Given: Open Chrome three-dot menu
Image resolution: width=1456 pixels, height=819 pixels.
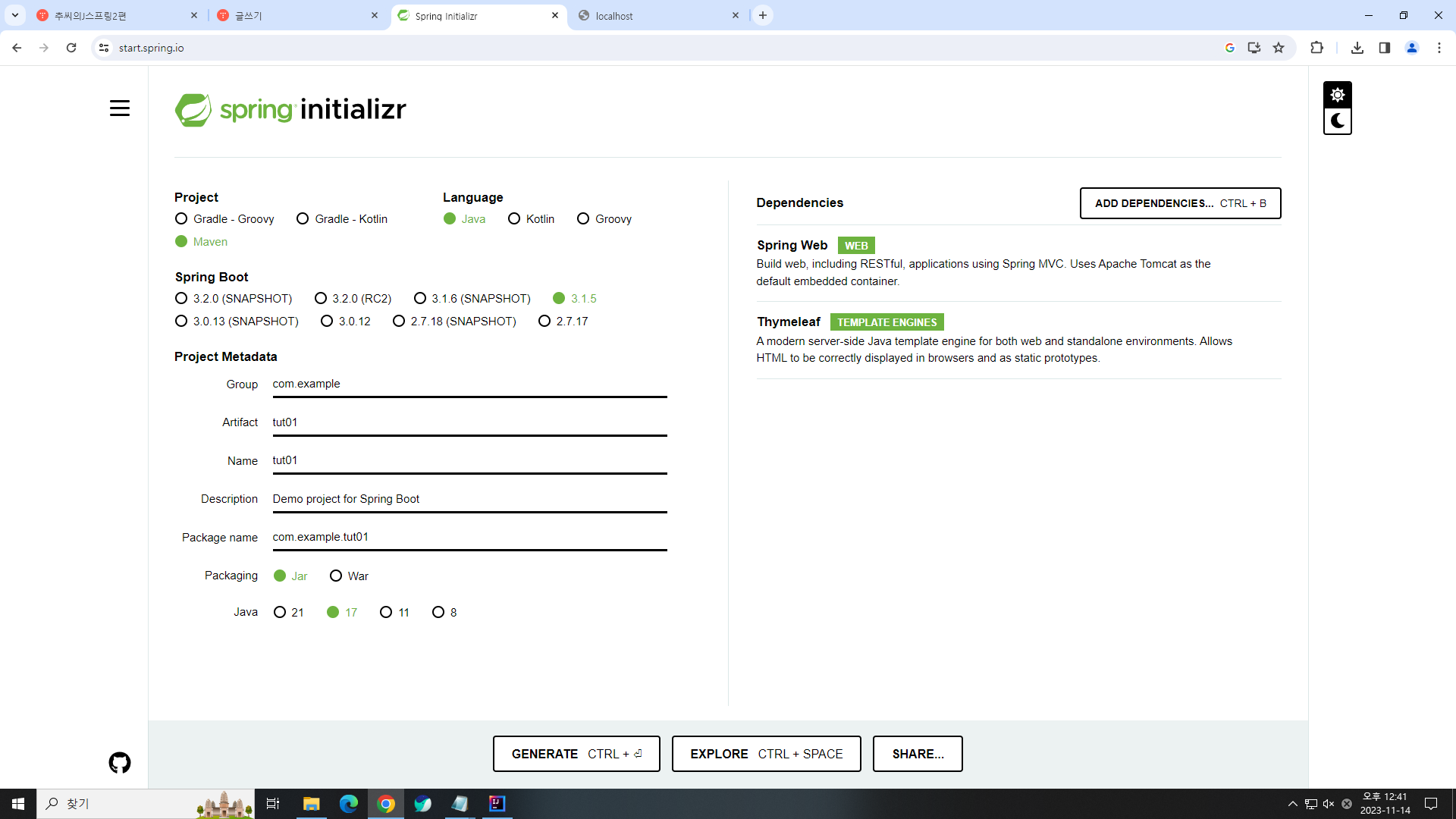Looking at the screenshot, I should point(1439,48).
